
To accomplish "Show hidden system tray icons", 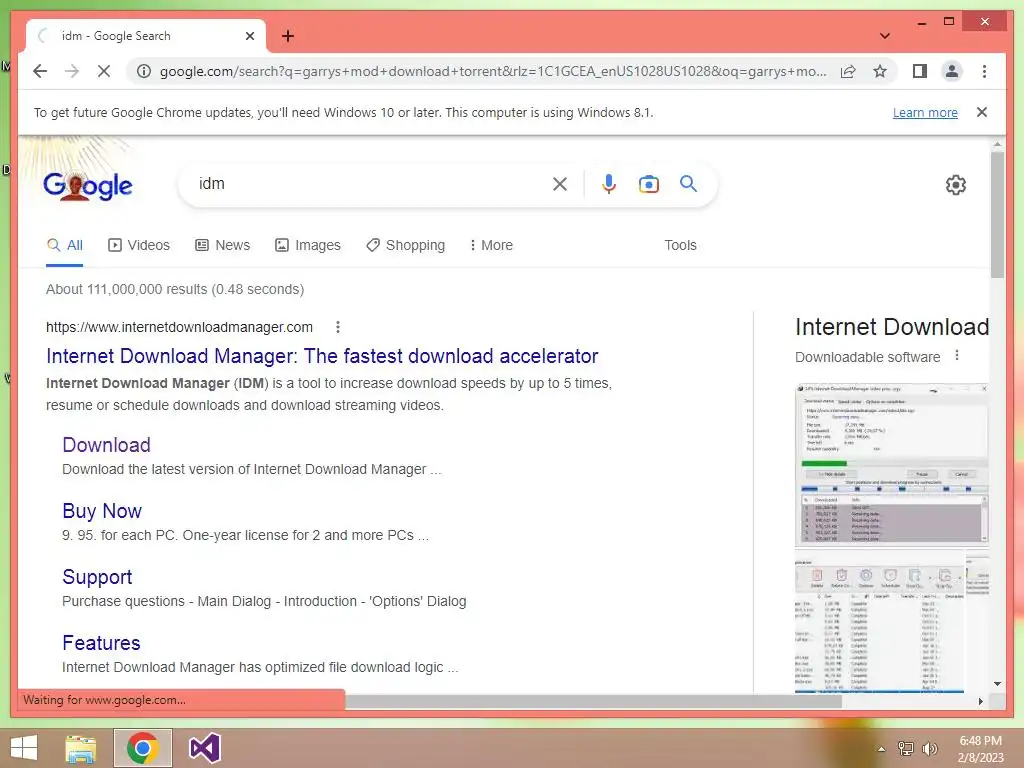I will click(881, 749).
